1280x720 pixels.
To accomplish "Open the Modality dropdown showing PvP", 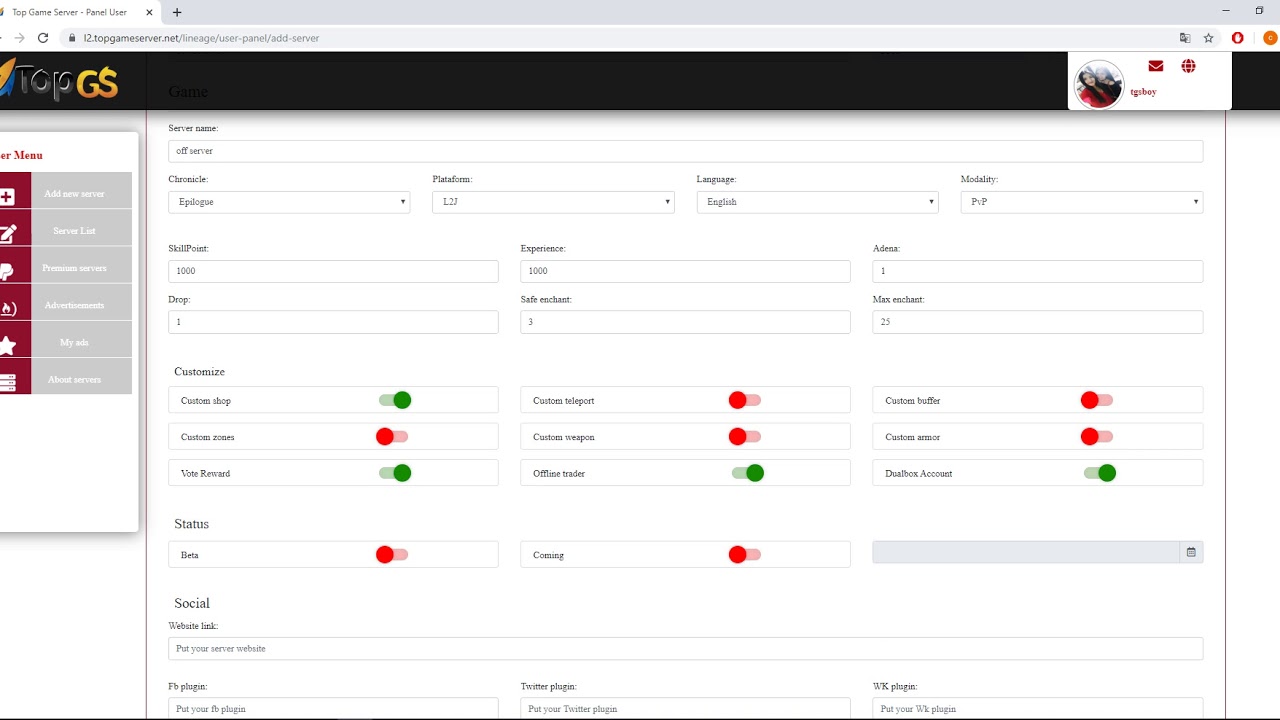I will 1081,202.
